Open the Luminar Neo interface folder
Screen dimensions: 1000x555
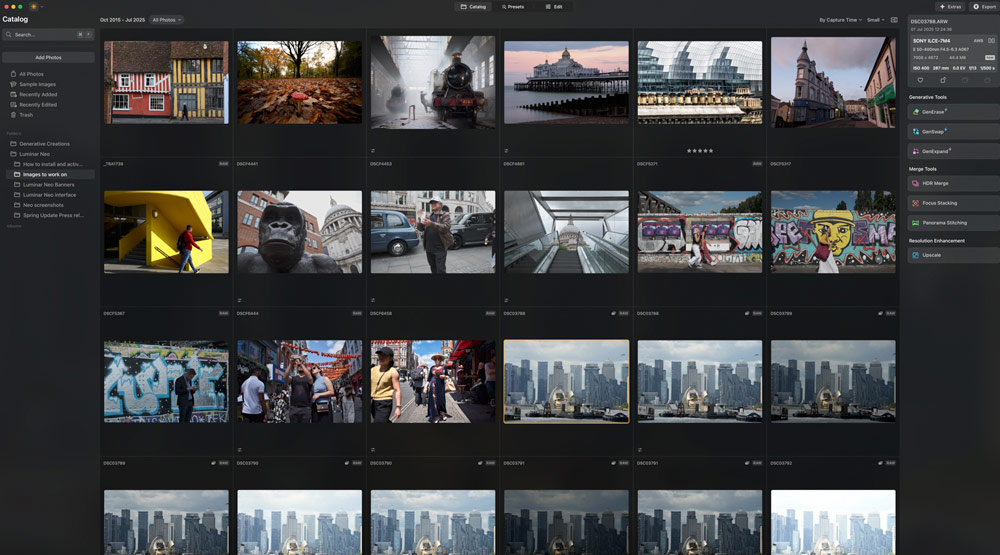click(x=45, y=195)
